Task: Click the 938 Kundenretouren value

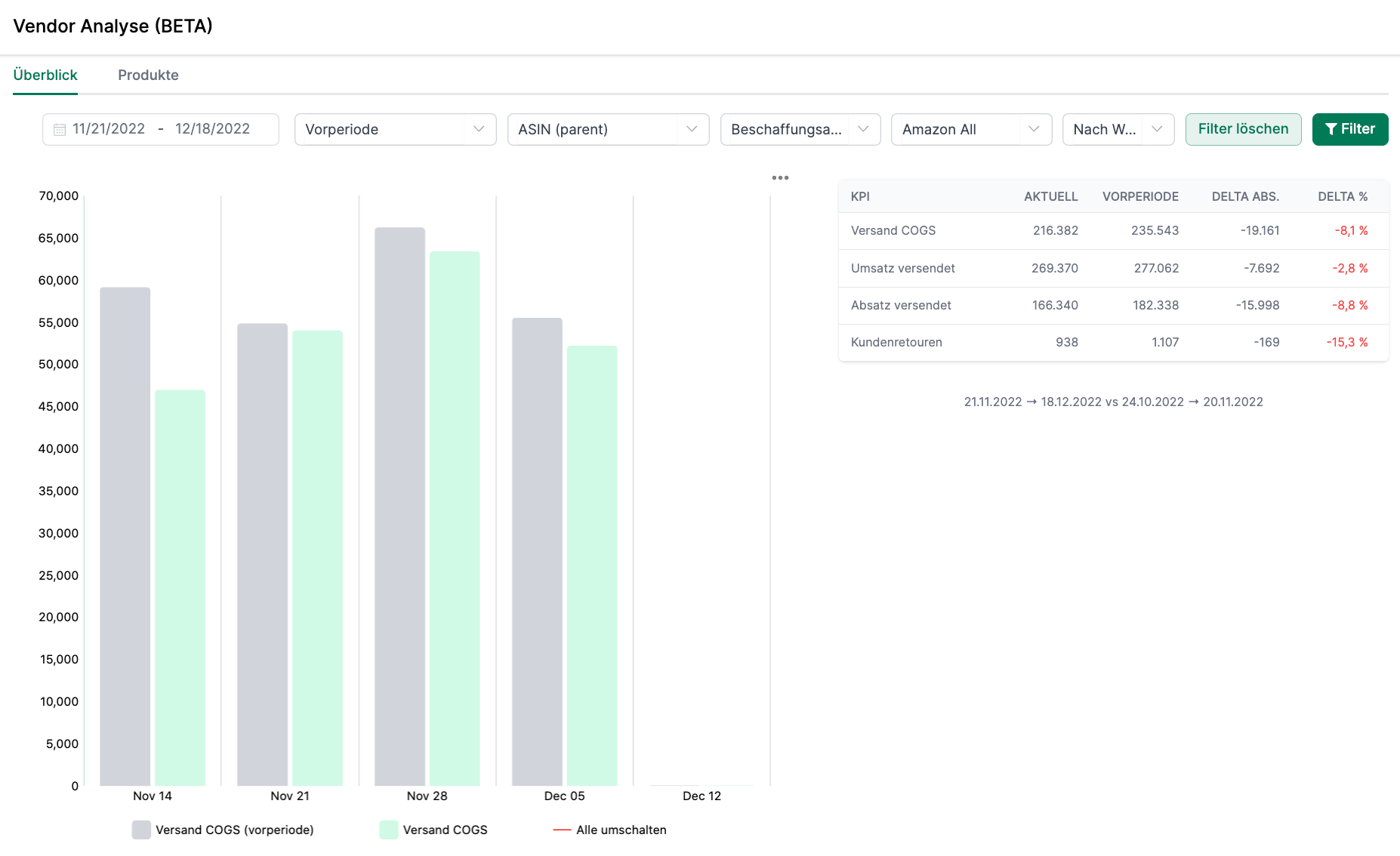Action: coord(1067,343)
